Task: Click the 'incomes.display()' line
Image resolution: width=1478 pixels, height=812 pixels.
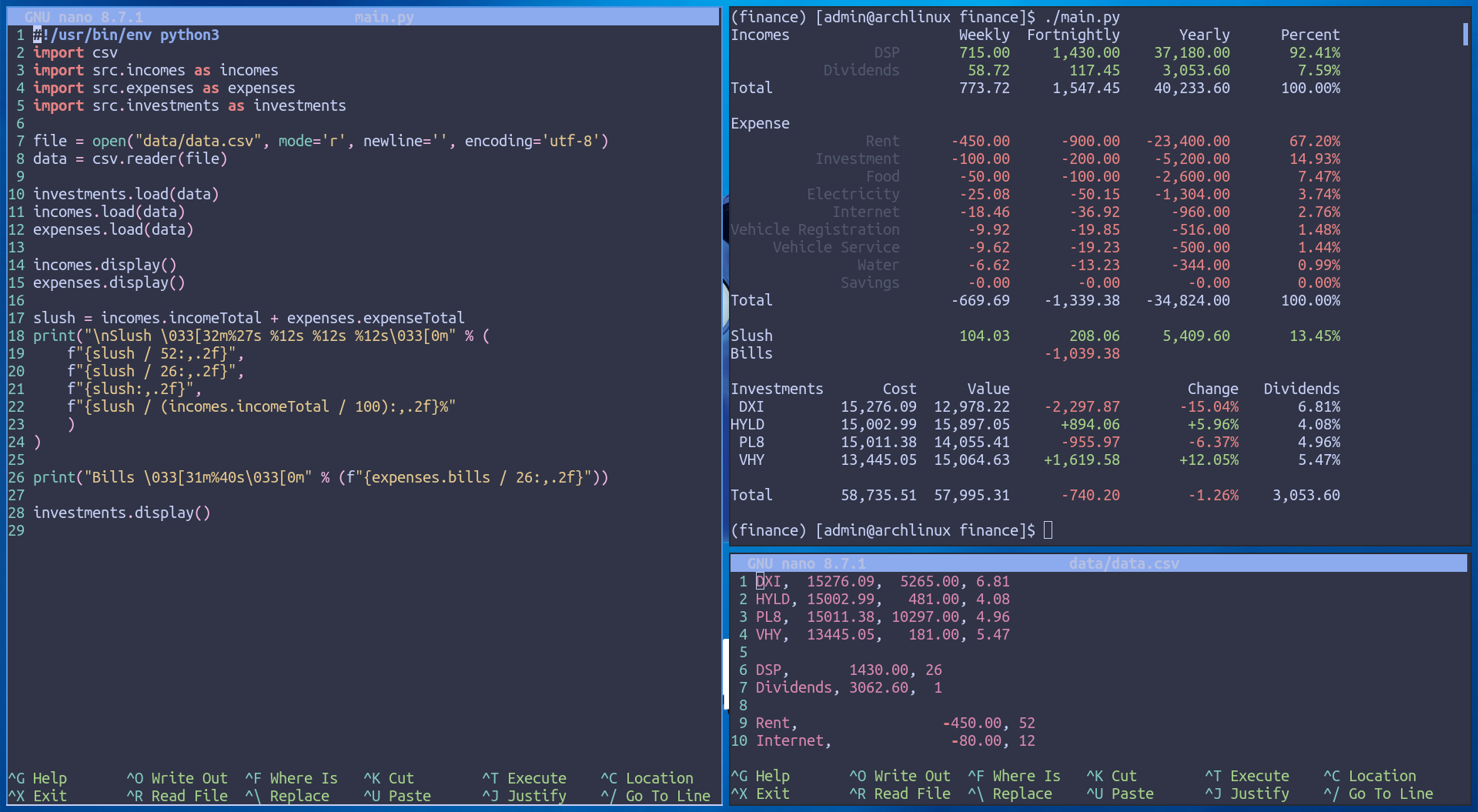Action: tap(105, 265)
